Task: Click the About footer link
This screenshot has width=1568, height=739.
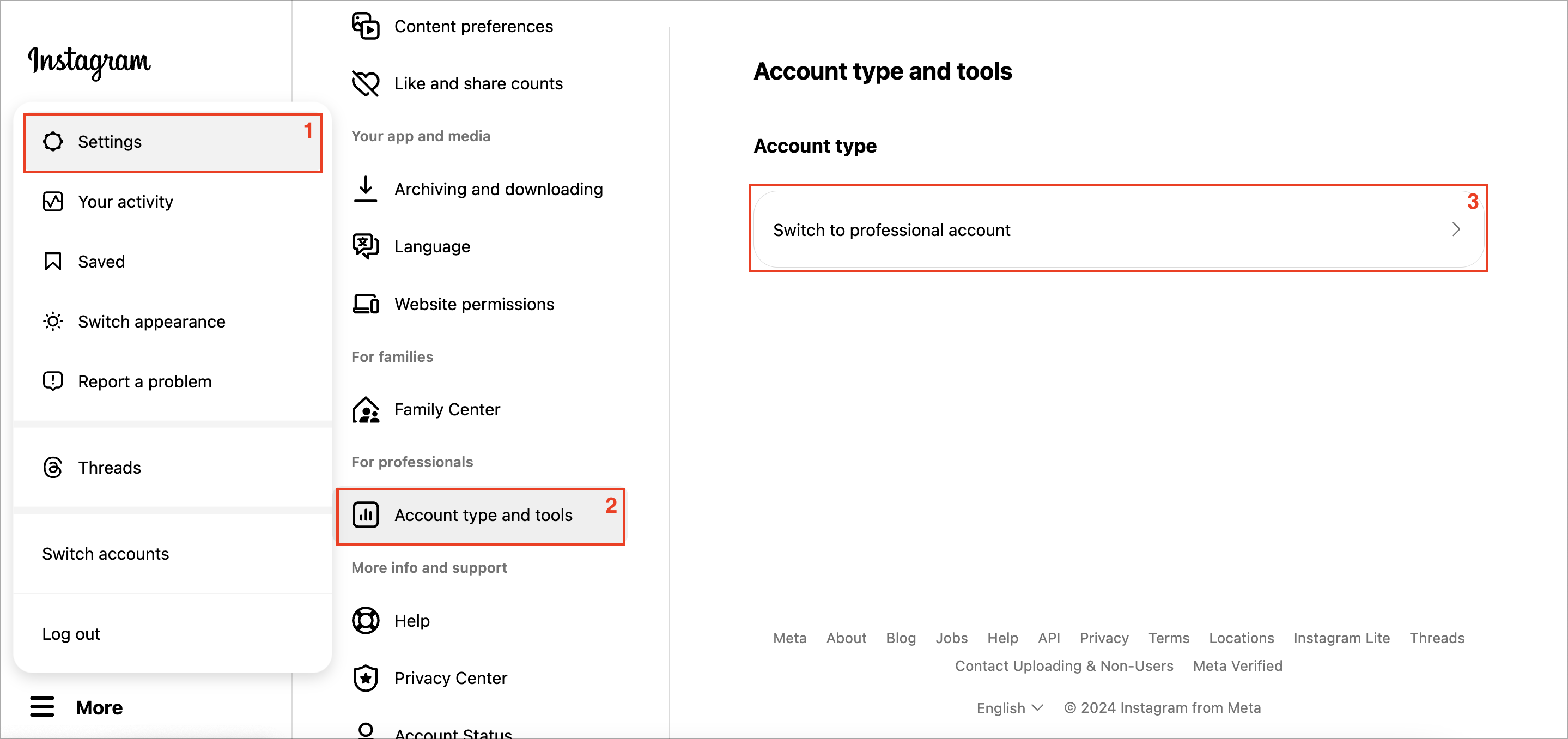Action: [846, 638]
